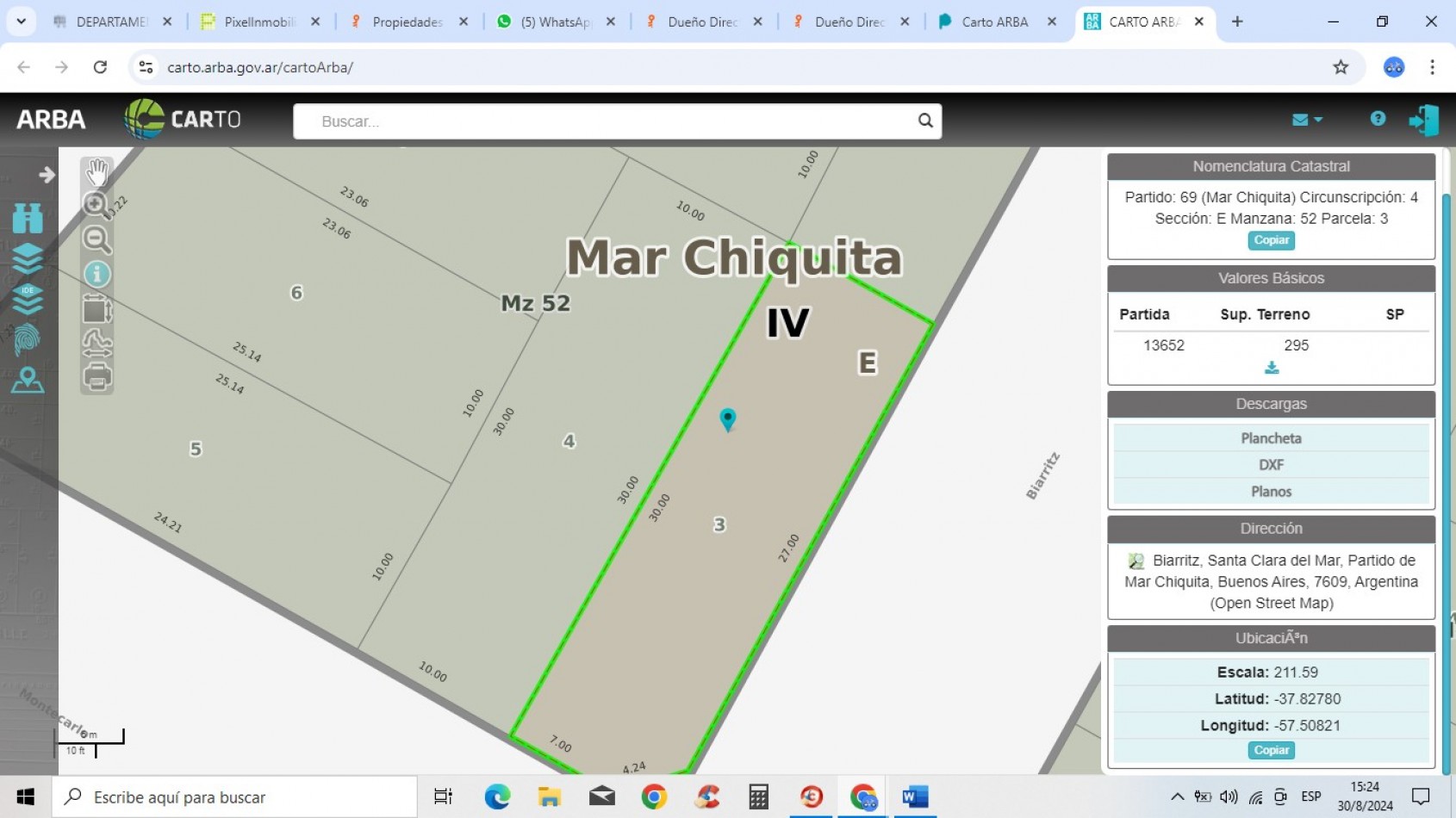Click the Escala value 211.59

pos(1296,672)
